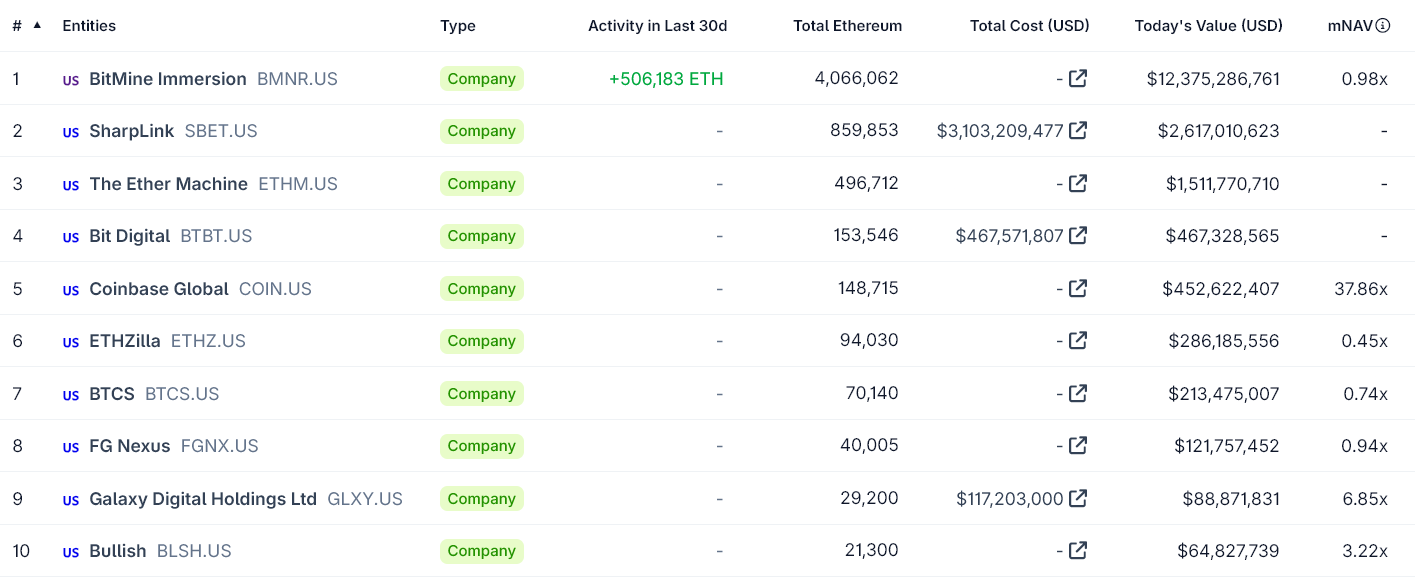Screen dimensions: 1415x579
Task: Open Galaxy Digital's cost external link
Action: [1078, 498]
